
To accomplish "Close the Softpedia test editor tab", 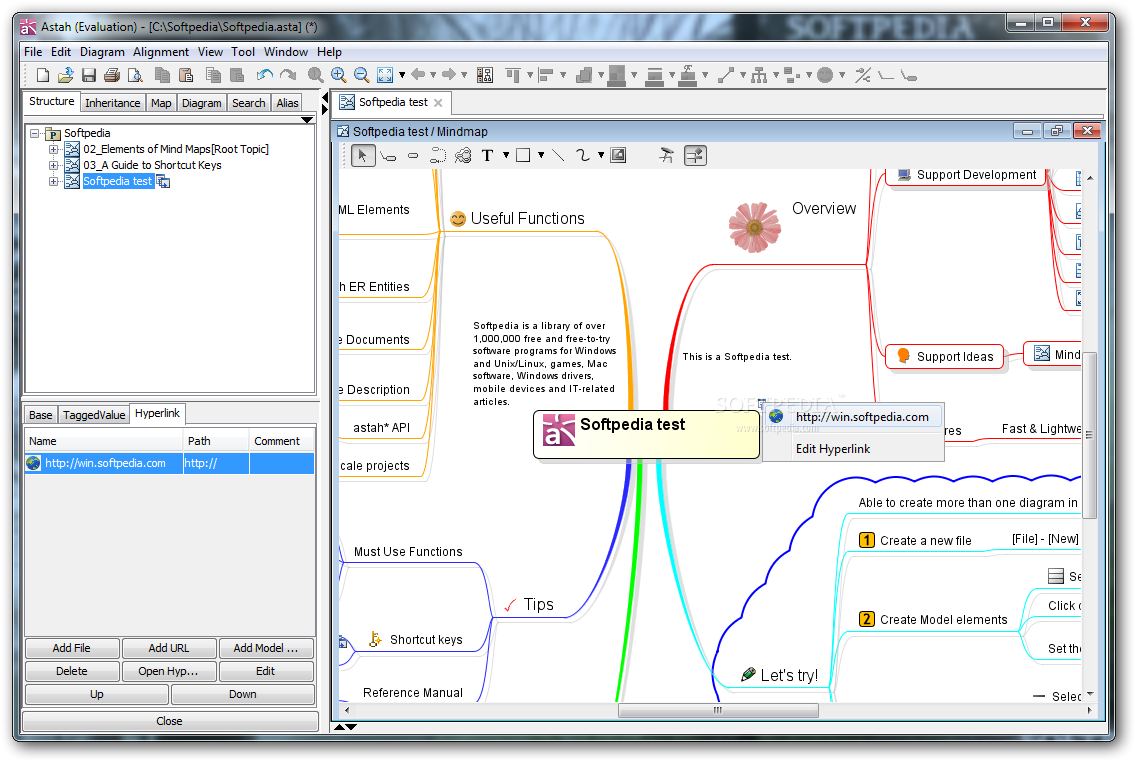I will click(438, 103).
